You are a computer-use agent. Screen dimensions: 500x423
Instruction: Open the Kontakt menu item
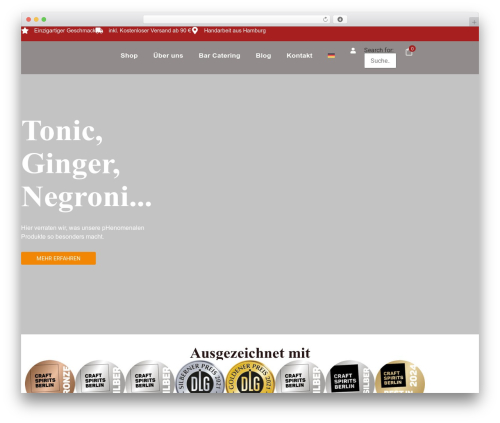click(x=299, y=56)
